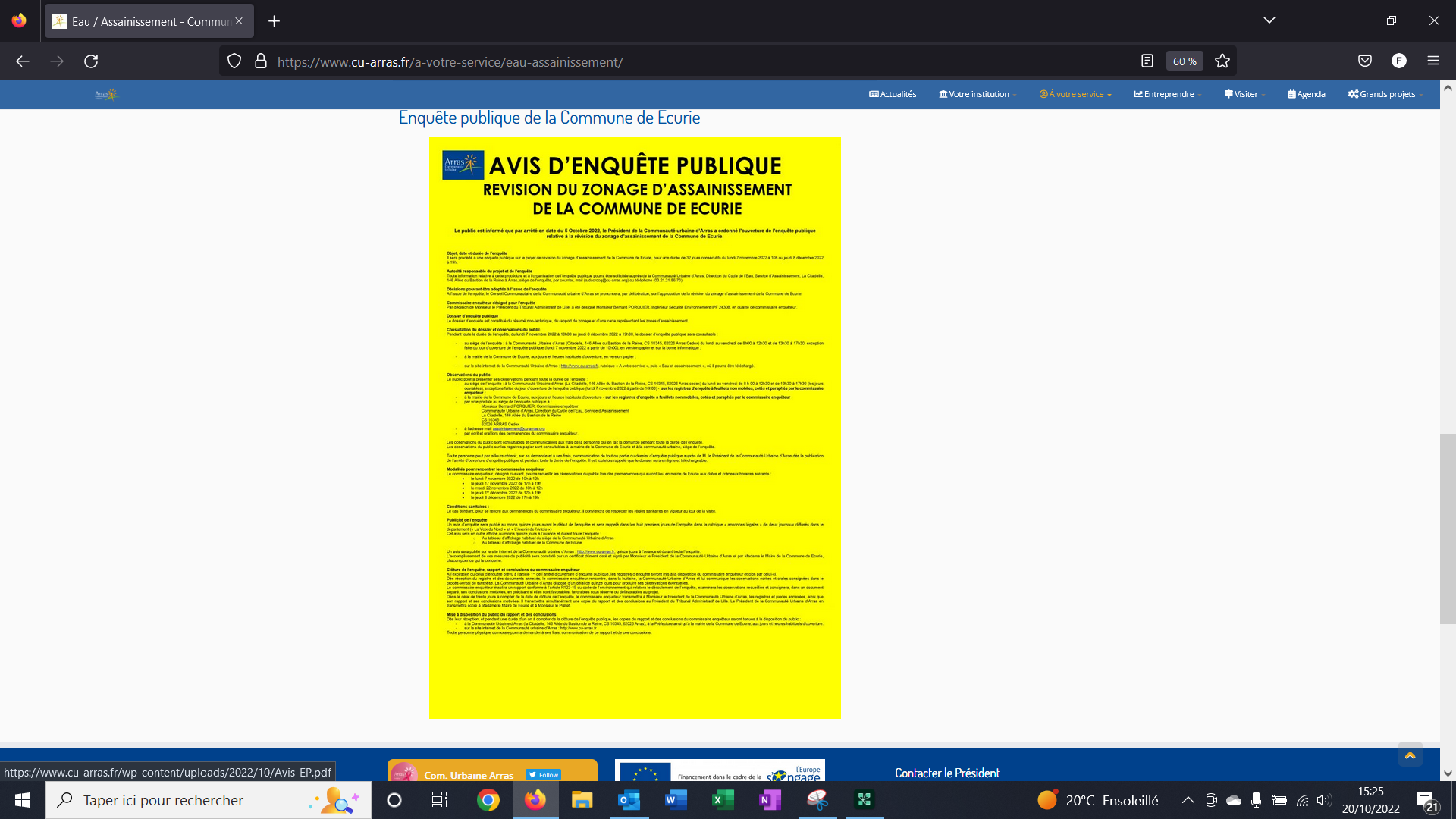Image resolution: width=1456 pixels, height=819 pixels.
Task: Open the Pocket save icon
Action: tap(1365, 61)
